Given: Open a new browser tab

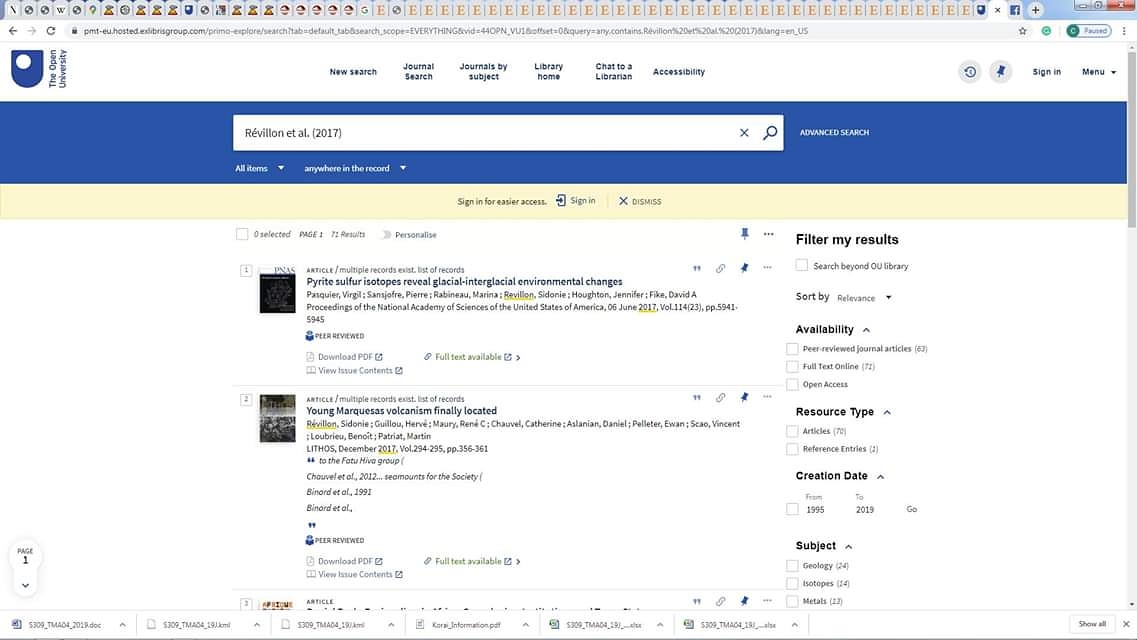Looking at the screenshot, I should (1035, 9).
